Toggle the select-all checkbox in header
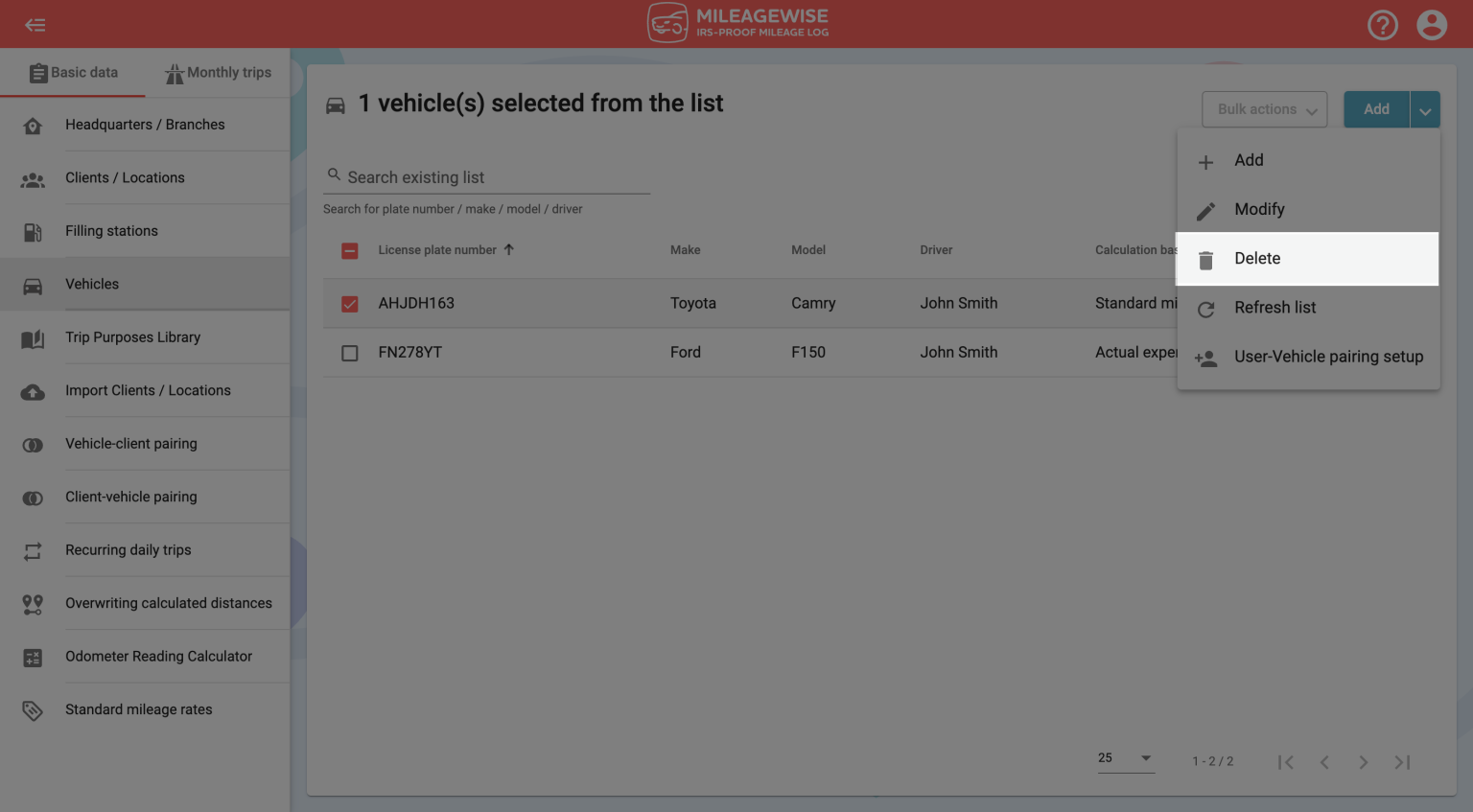1473x812 pixels. pyautogui.click(x=349, y=250)
